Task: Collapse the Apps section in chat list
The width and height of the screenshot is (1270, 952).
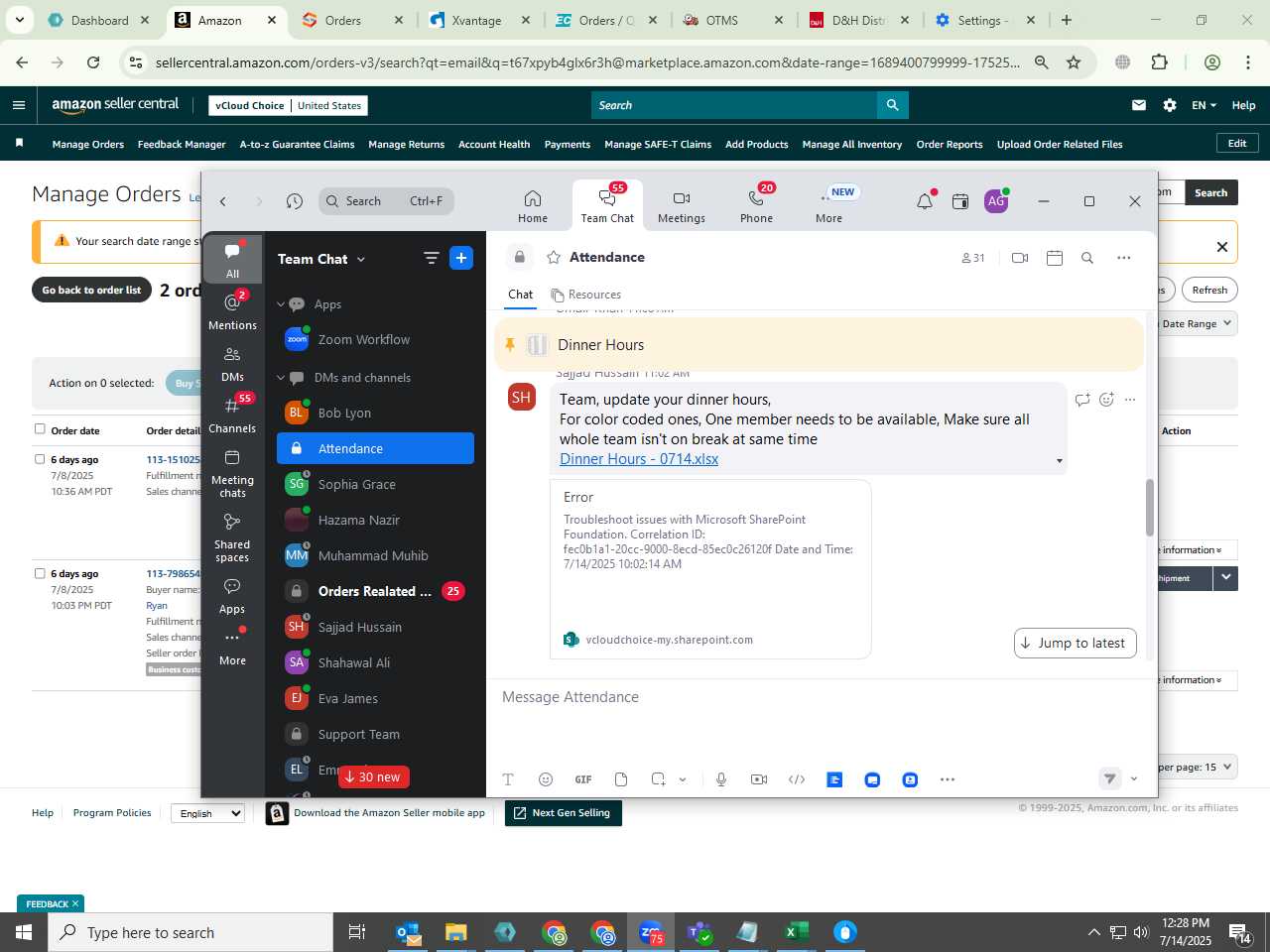Action: 281,304
